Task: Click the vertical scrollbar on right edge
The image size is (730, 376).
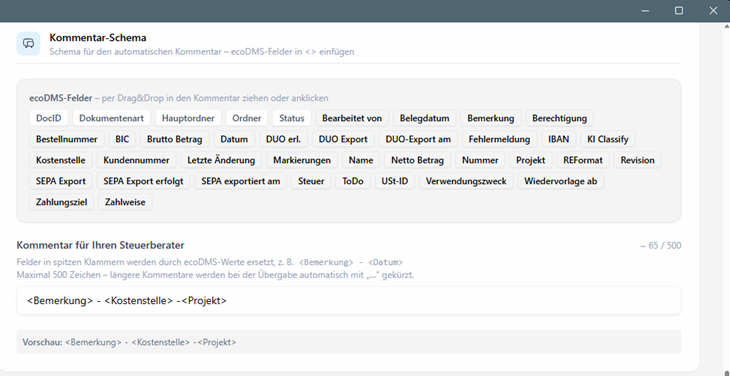Action: pos(726,198)
